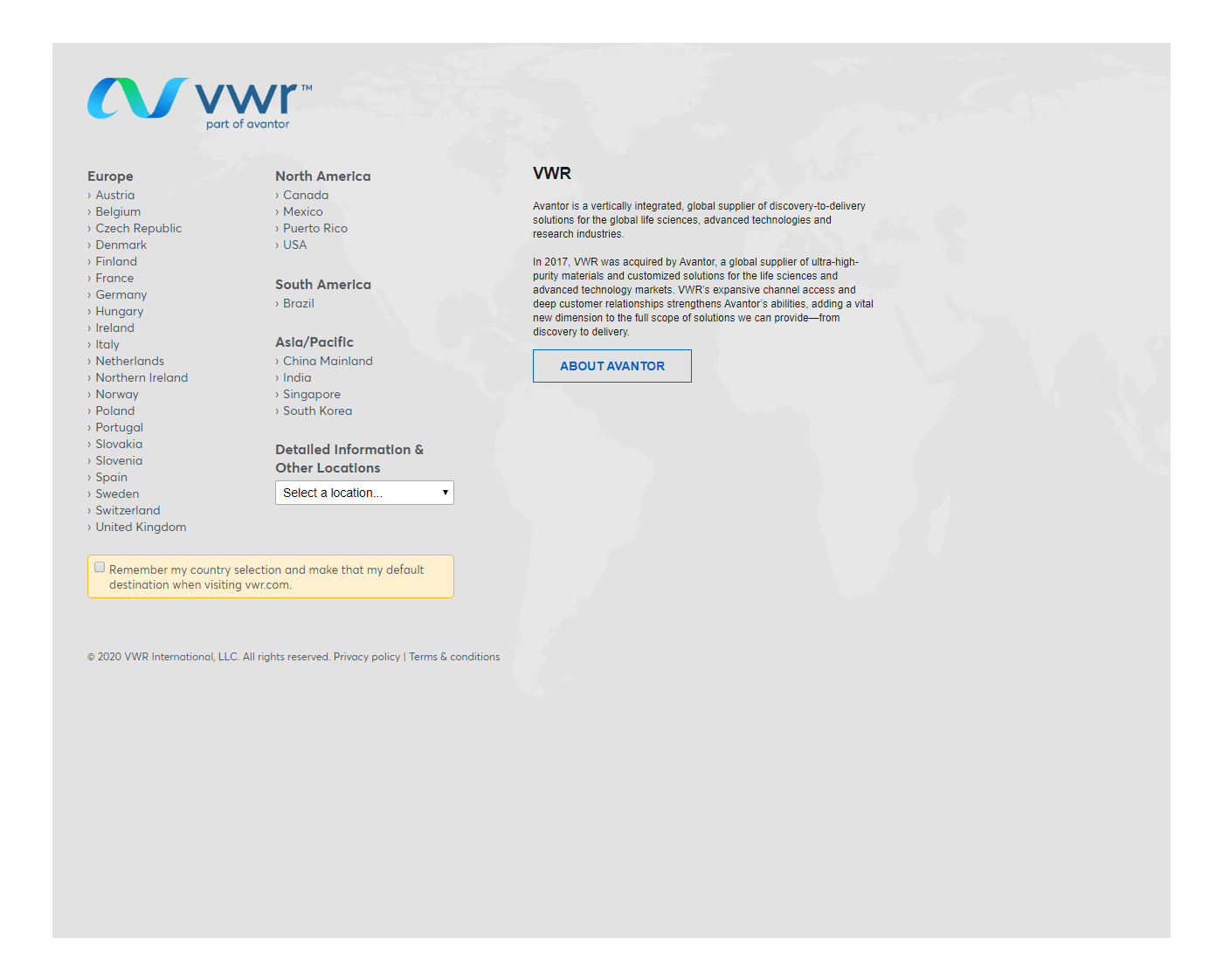The height and width of the screenshot is (980, 1223).
Task: Open the Northern Ireland link
Action: click(x=142, y=378)
